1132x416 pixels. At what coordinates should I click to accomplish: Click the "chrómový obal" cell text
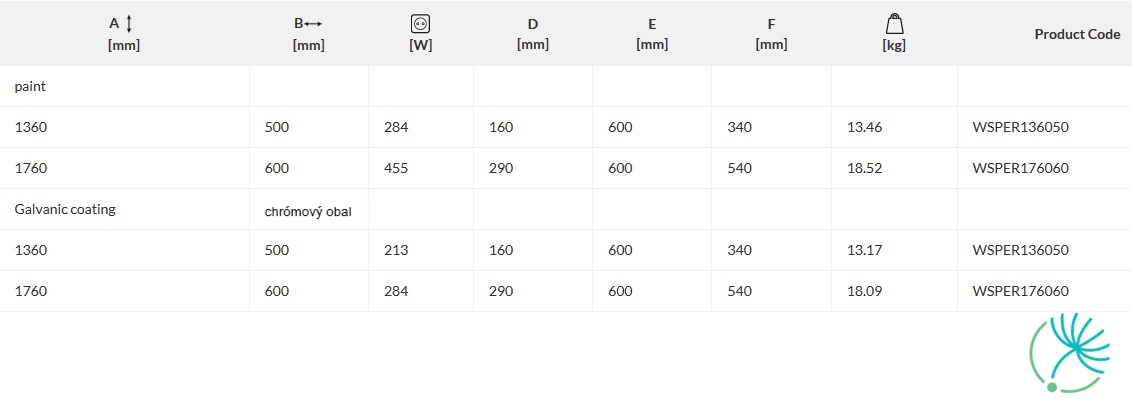click(x=308, y=213)
